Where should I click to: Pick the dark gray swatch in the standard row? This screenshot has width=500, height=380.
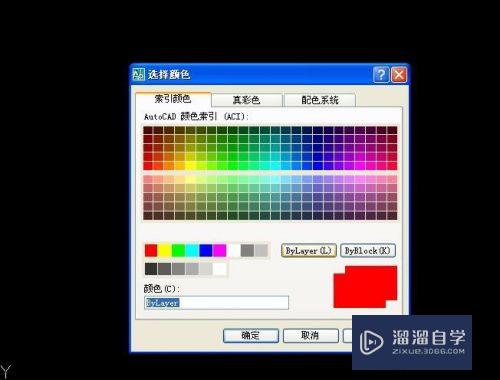[247, 250]
